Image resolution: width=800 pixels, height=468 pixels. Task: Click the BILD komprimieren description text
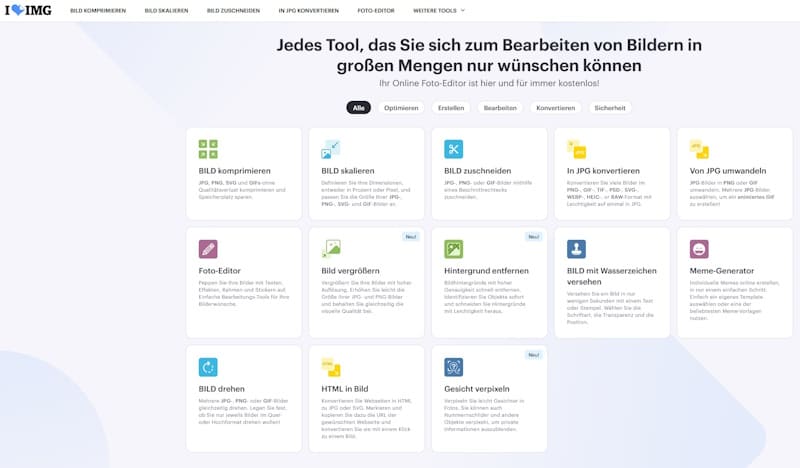pyautogui.click(x=243, y=190)
